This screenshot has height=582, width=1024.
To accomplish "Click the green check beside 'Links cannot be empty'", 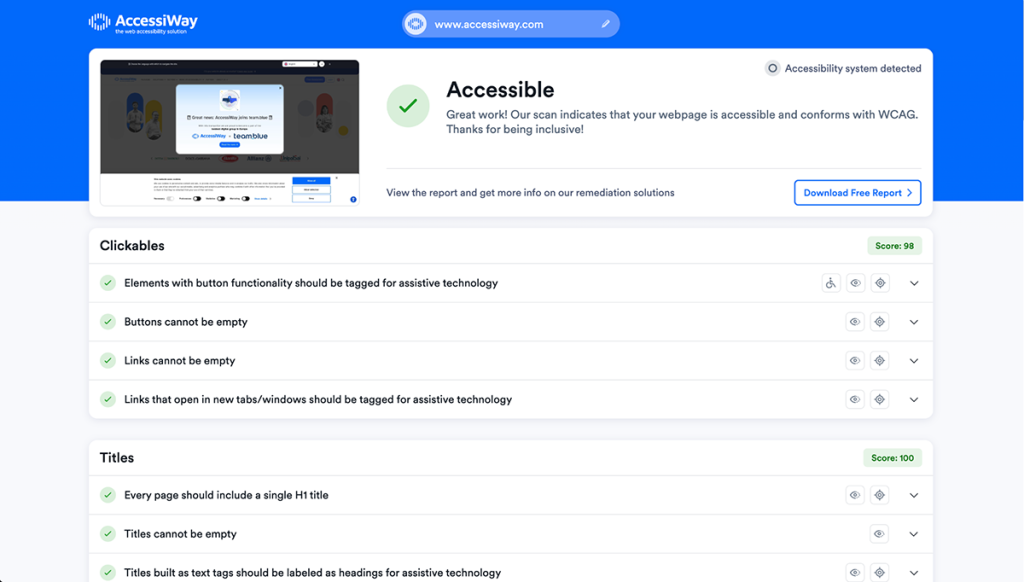I will (x=107, y=361).
